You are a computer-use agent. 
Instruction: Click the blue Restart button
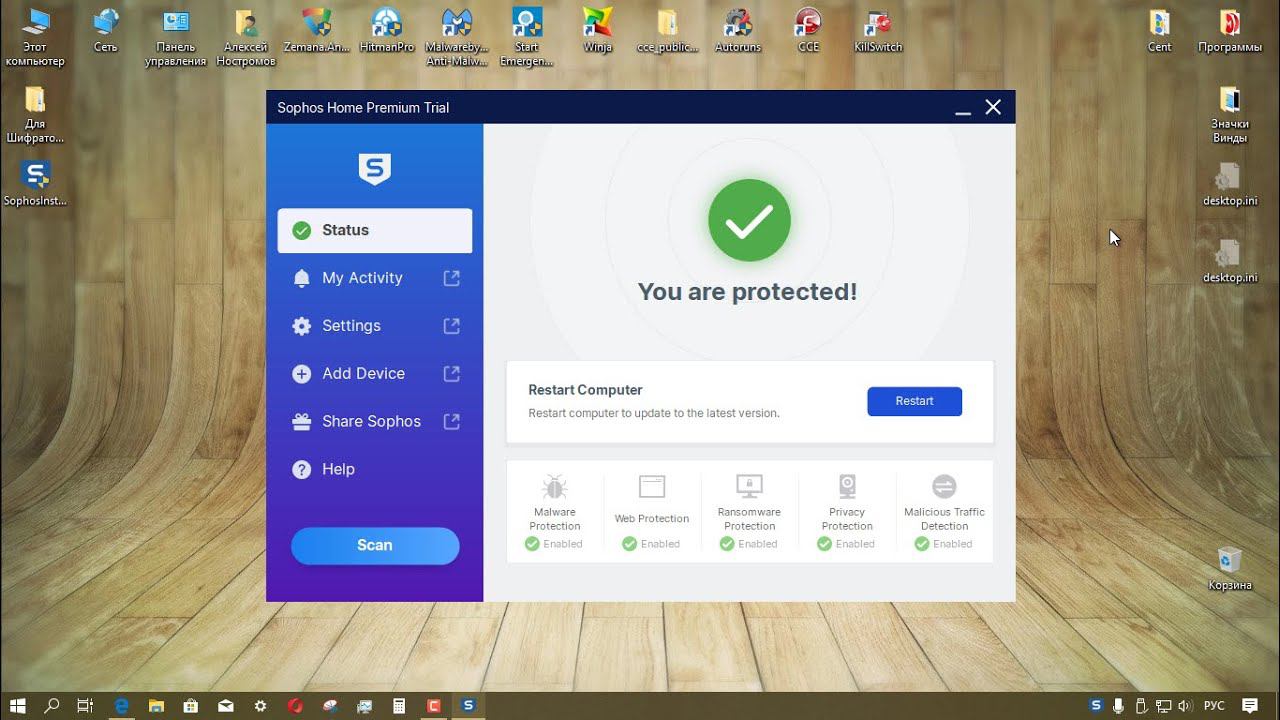(914, 401)
